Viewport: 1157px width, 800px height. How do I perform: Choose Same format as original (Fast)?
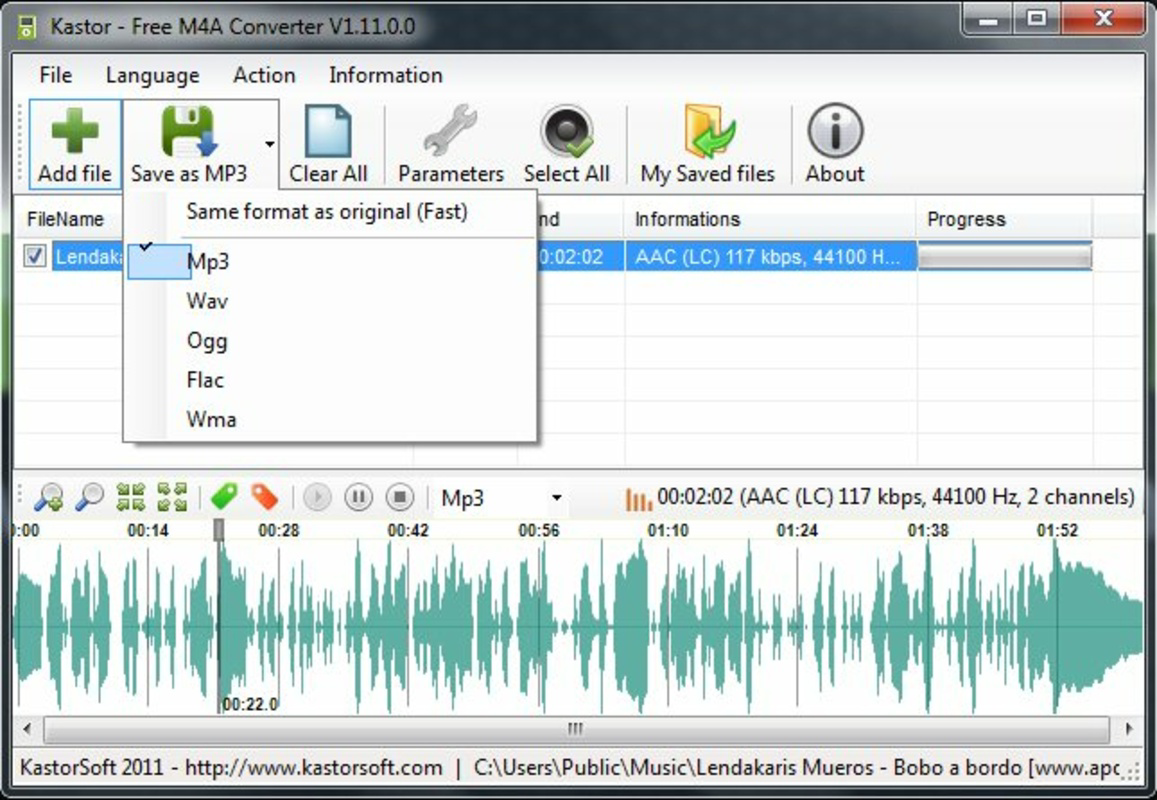tap(330, 212)
